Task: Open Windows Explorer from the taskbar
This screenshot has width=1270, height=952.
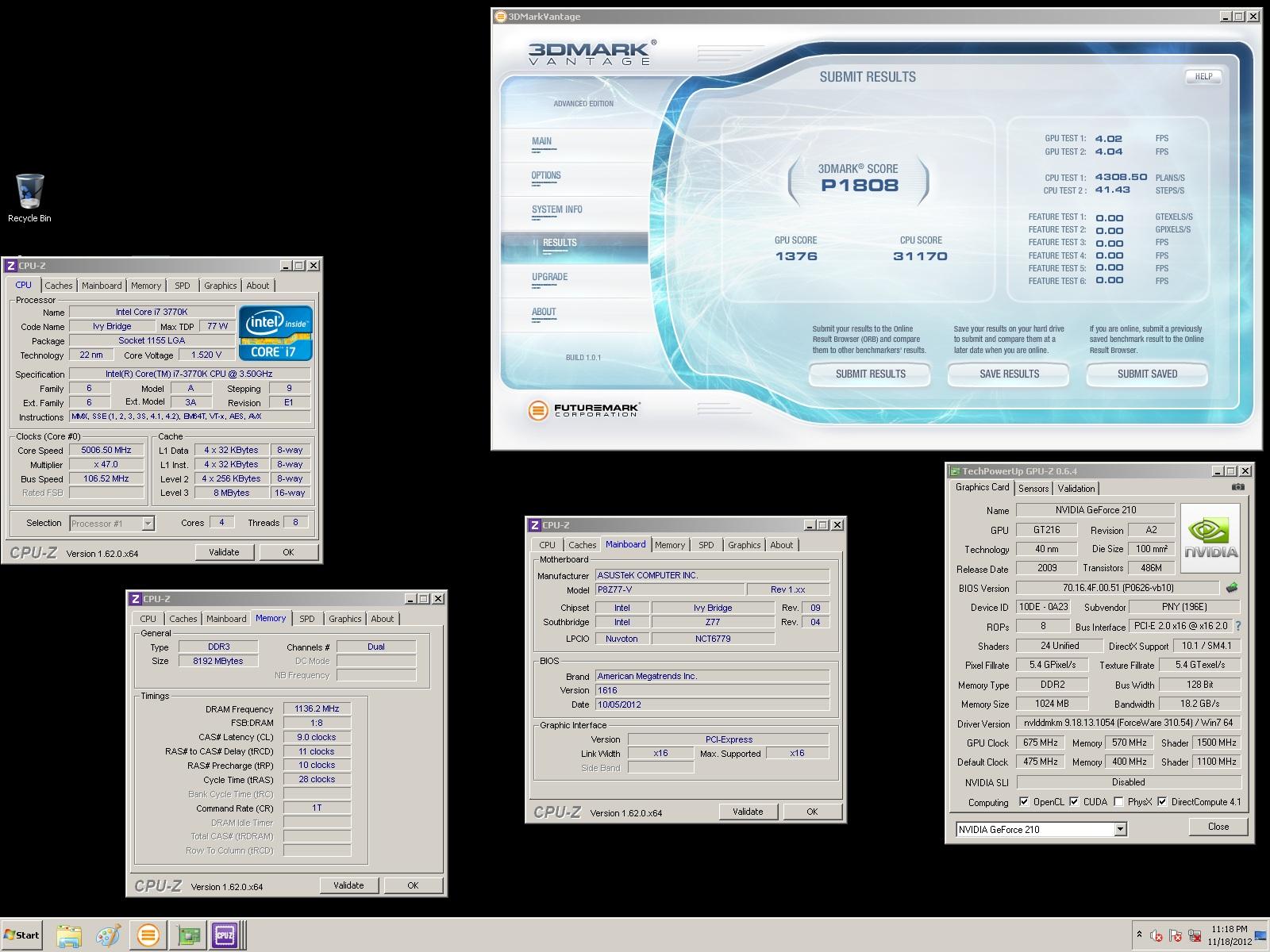Action: tap(69, 935)
